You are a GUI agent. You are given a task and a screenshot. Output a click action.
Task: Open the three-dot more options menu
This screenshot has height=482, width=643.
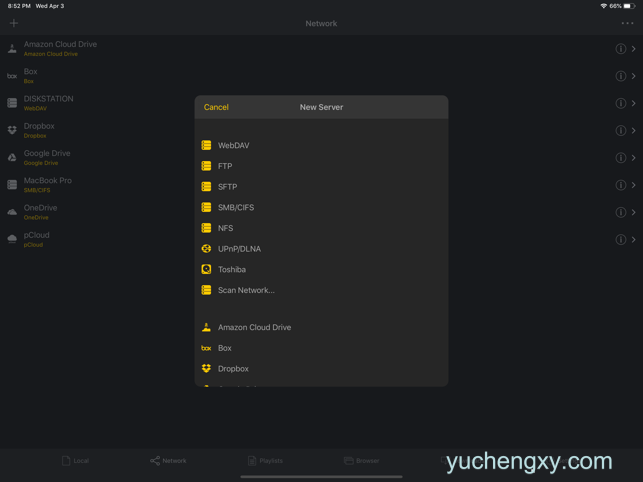(x=627, y=23)
